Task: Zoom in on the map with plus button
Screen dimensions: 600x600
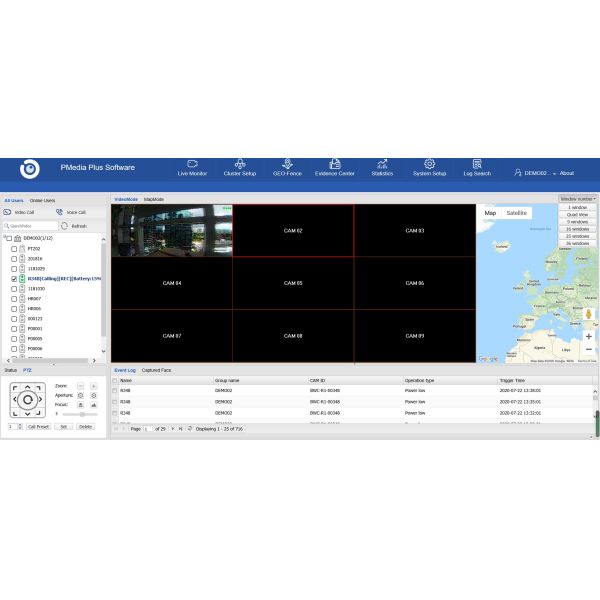Action: point(589,336)
